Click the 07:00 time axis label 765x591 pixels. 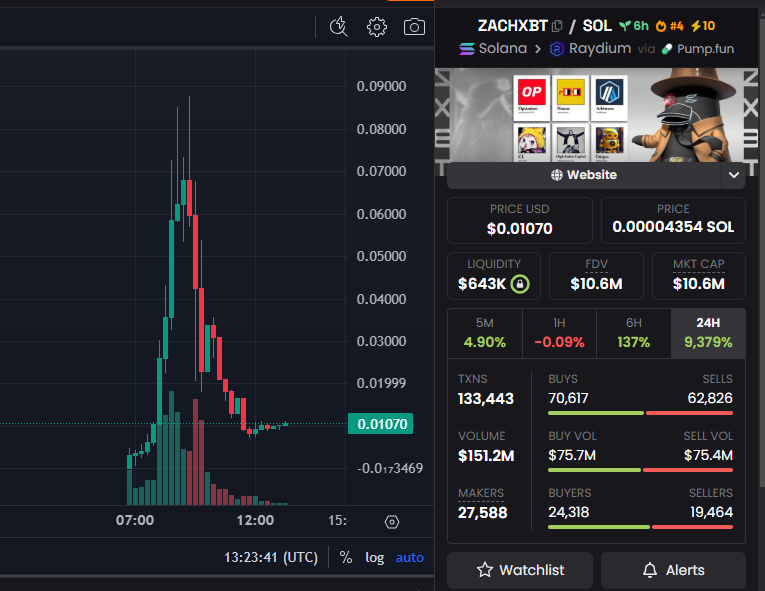pos(135,520)
